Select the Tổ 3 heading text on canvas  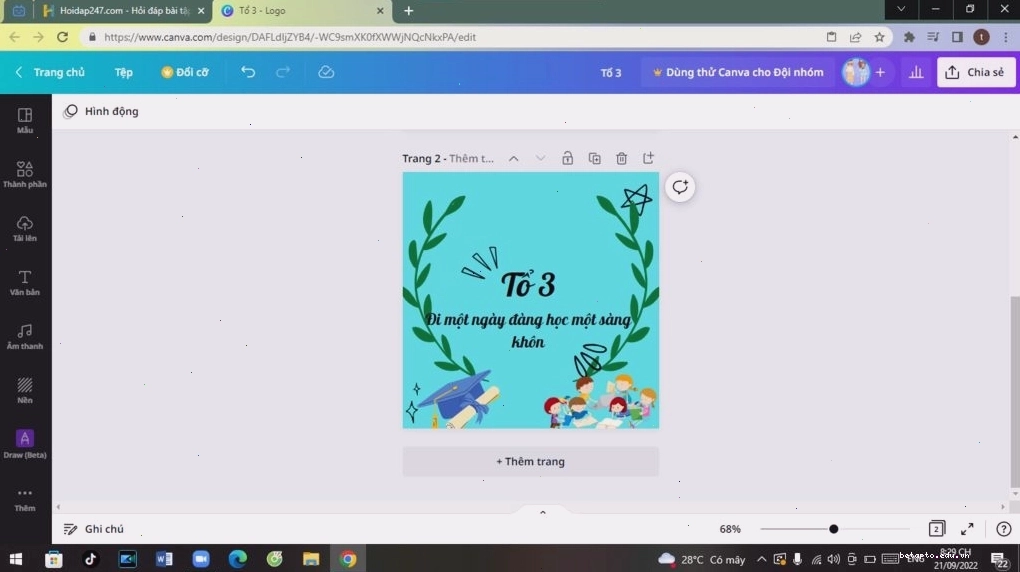[x=528, y=284]
